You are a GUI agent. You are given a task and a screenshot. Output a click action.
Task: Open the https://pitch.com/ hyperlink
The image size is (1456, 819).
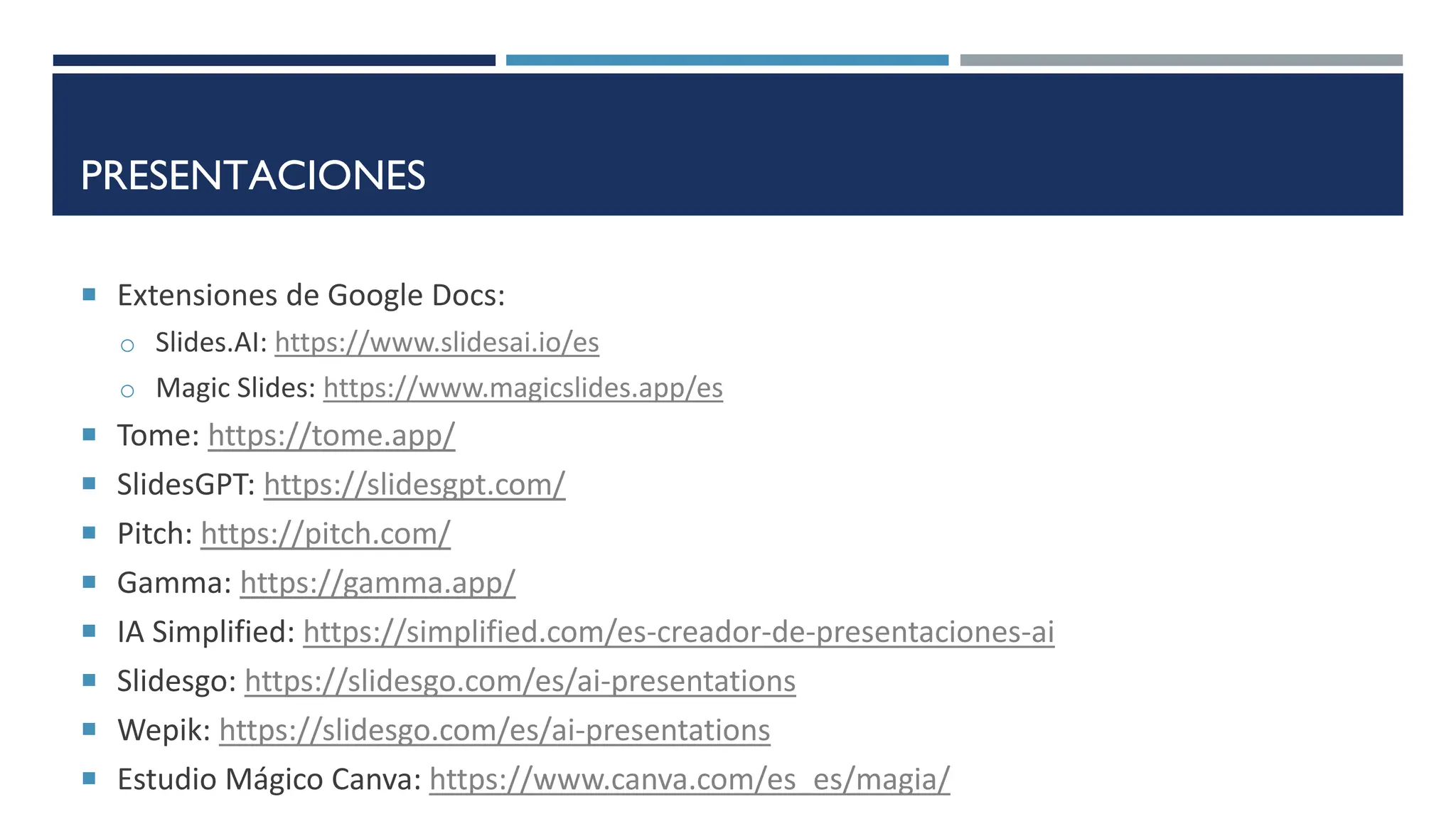pyautogui.click(x=326, y=534)
